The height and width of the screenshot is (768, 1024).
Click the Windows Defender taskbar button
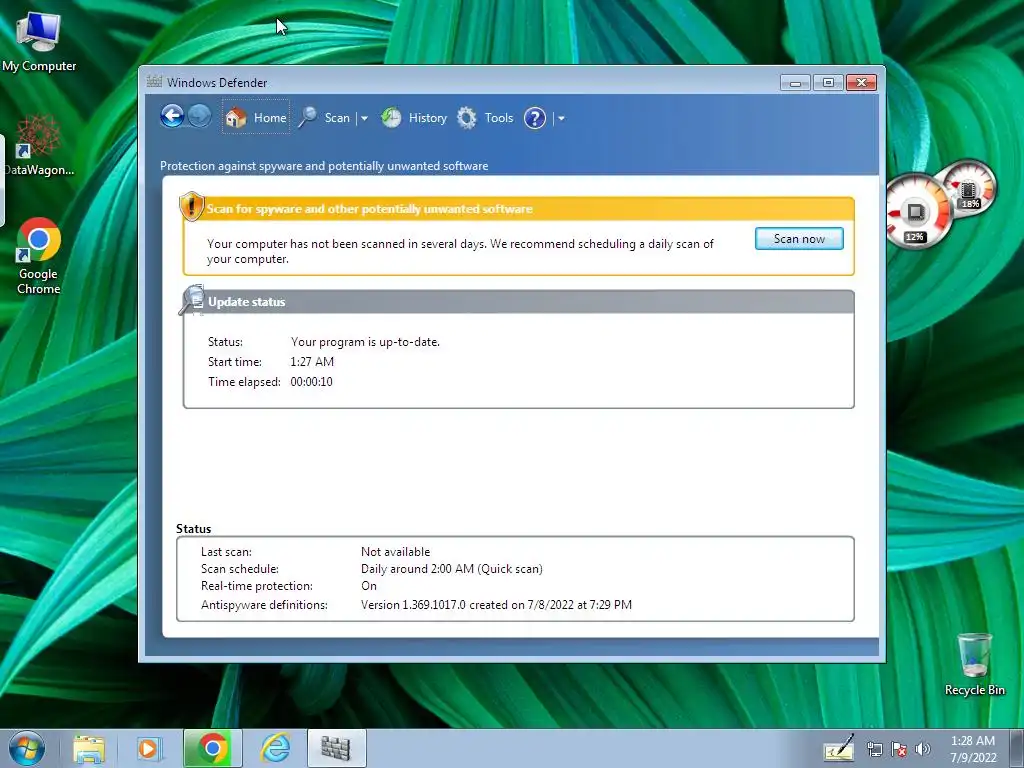336,748
